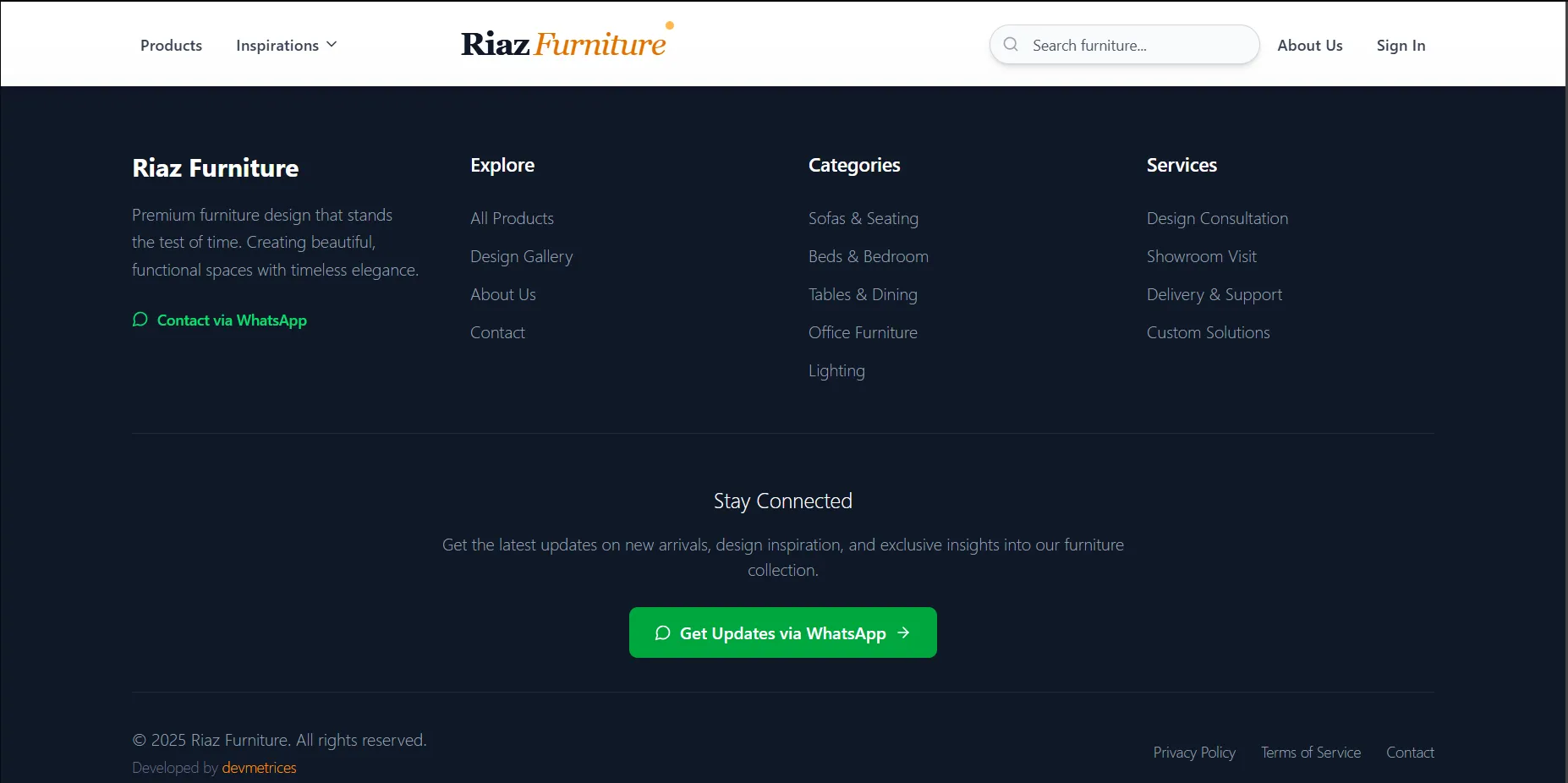This screenshot has height=783, width=1568.
Task: Click the search magnifier icon
Action: click(x=1011, y=44)
